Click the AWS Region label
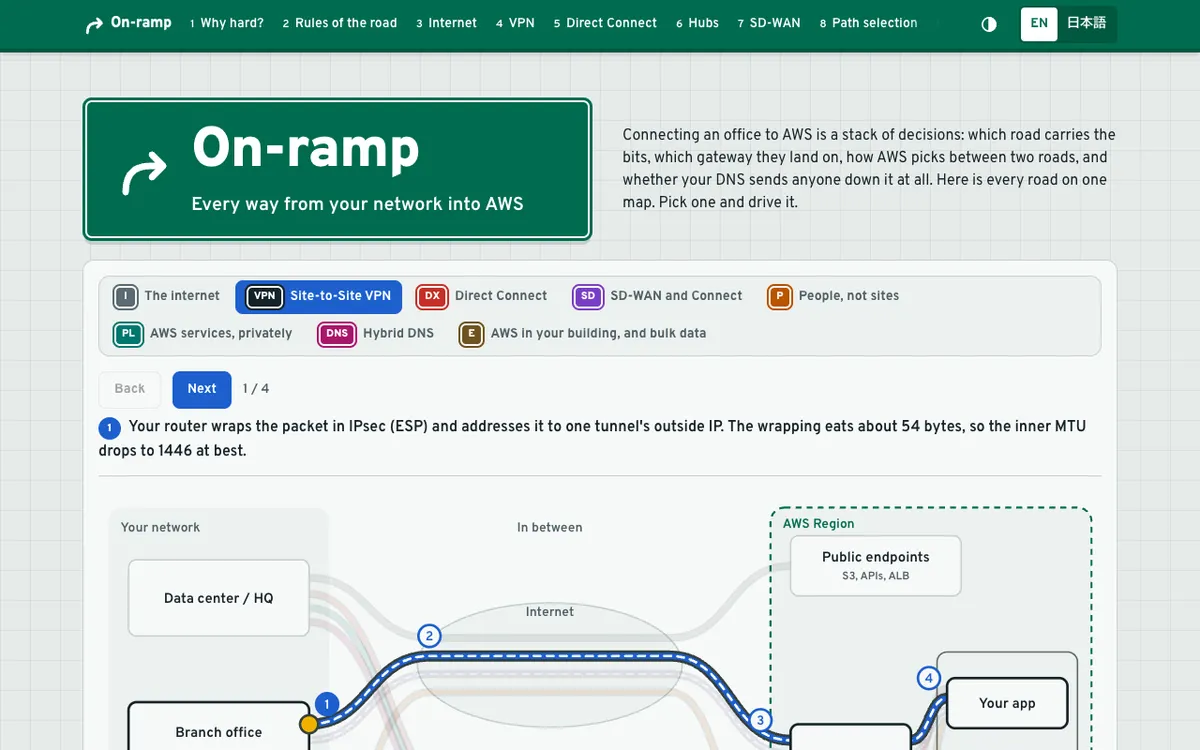1200x750 pixels. [819, 524]
